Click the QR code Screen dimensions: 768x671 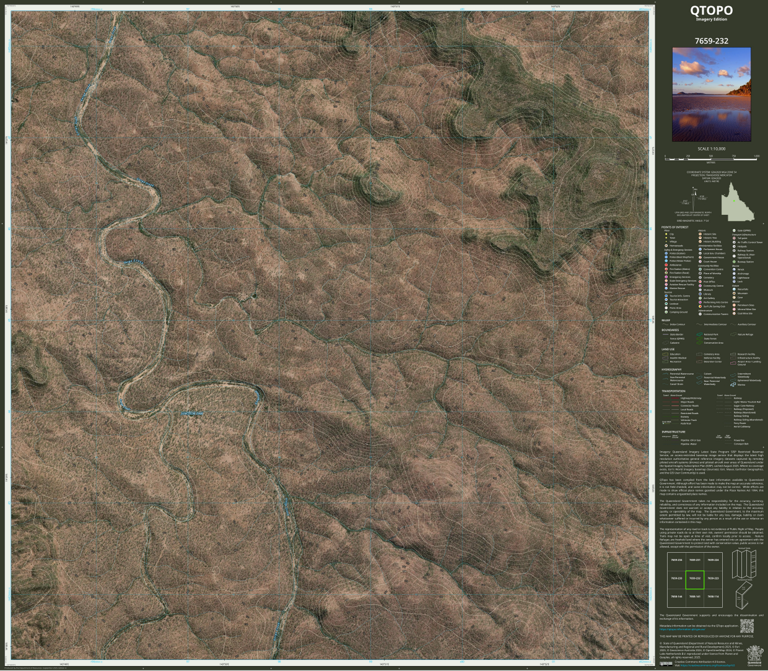tap(747, 626)
